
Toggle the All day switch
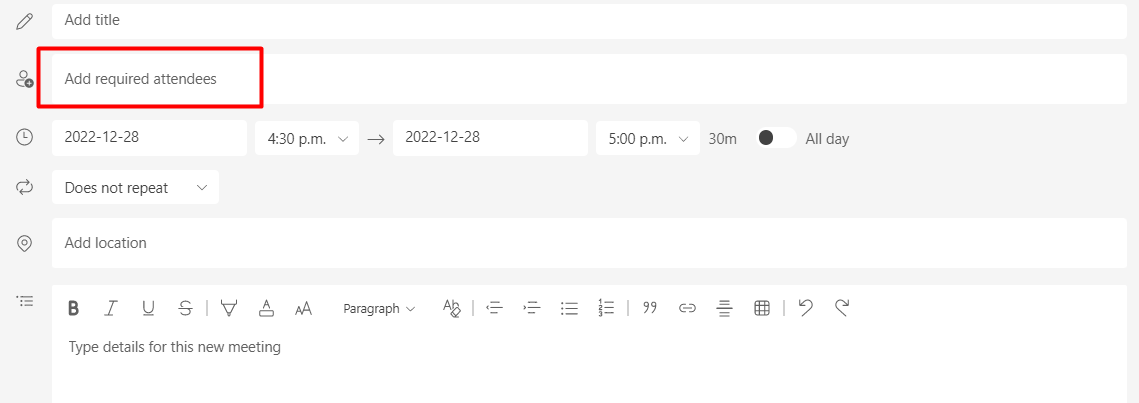click(777, 138)
